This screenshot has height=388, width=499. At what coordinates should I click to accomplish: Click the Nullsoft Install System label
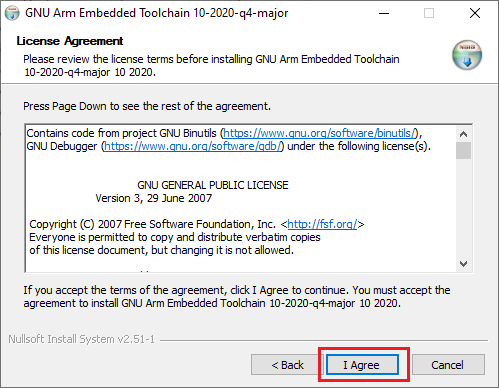click(81, 339)
